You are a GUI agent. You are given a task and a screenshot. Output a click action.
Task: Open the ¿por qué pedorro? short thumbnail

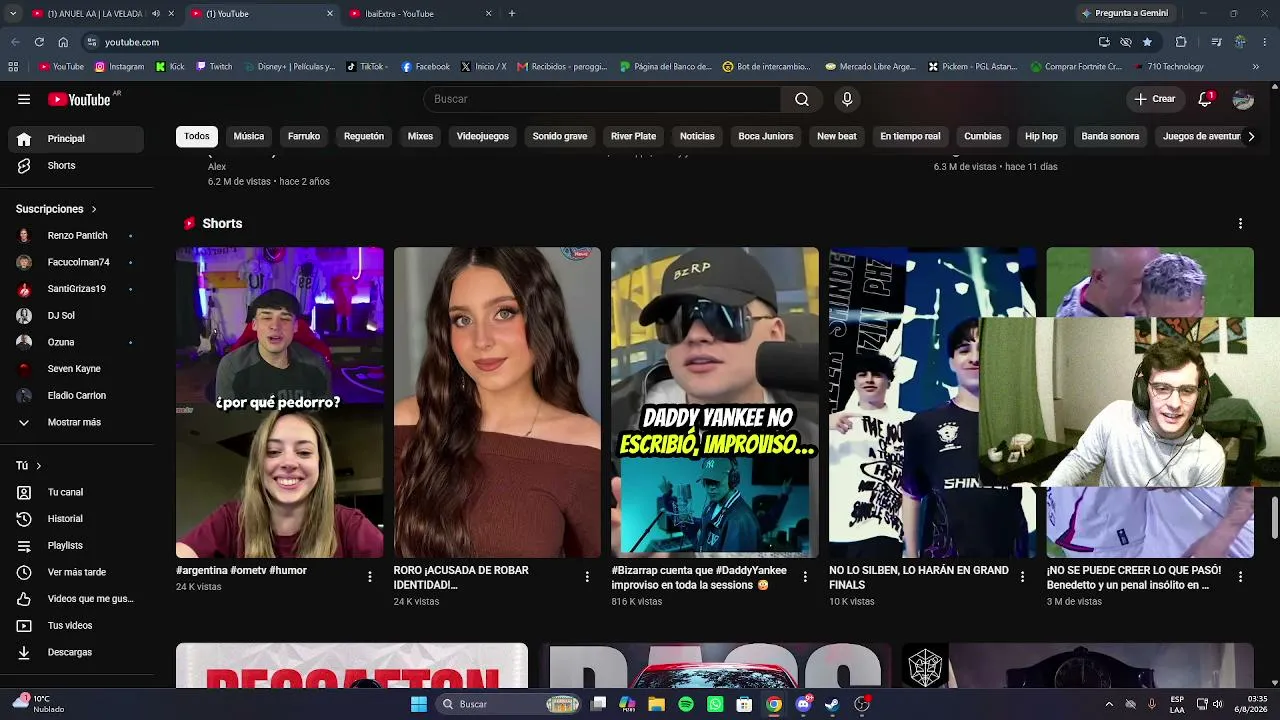(280, 402)
